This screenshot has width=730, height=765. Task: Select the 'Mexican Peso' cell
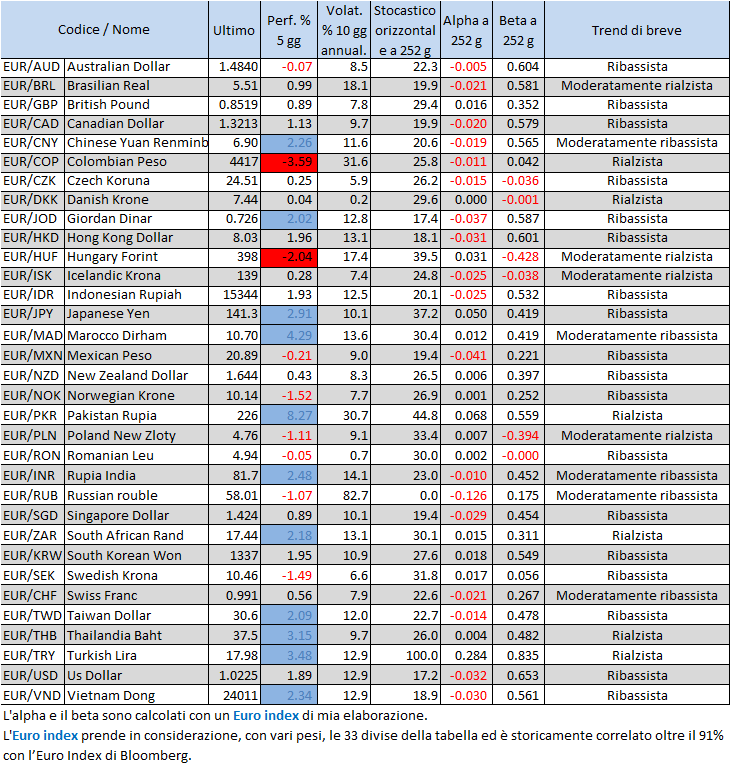click(x=137, y=356)
